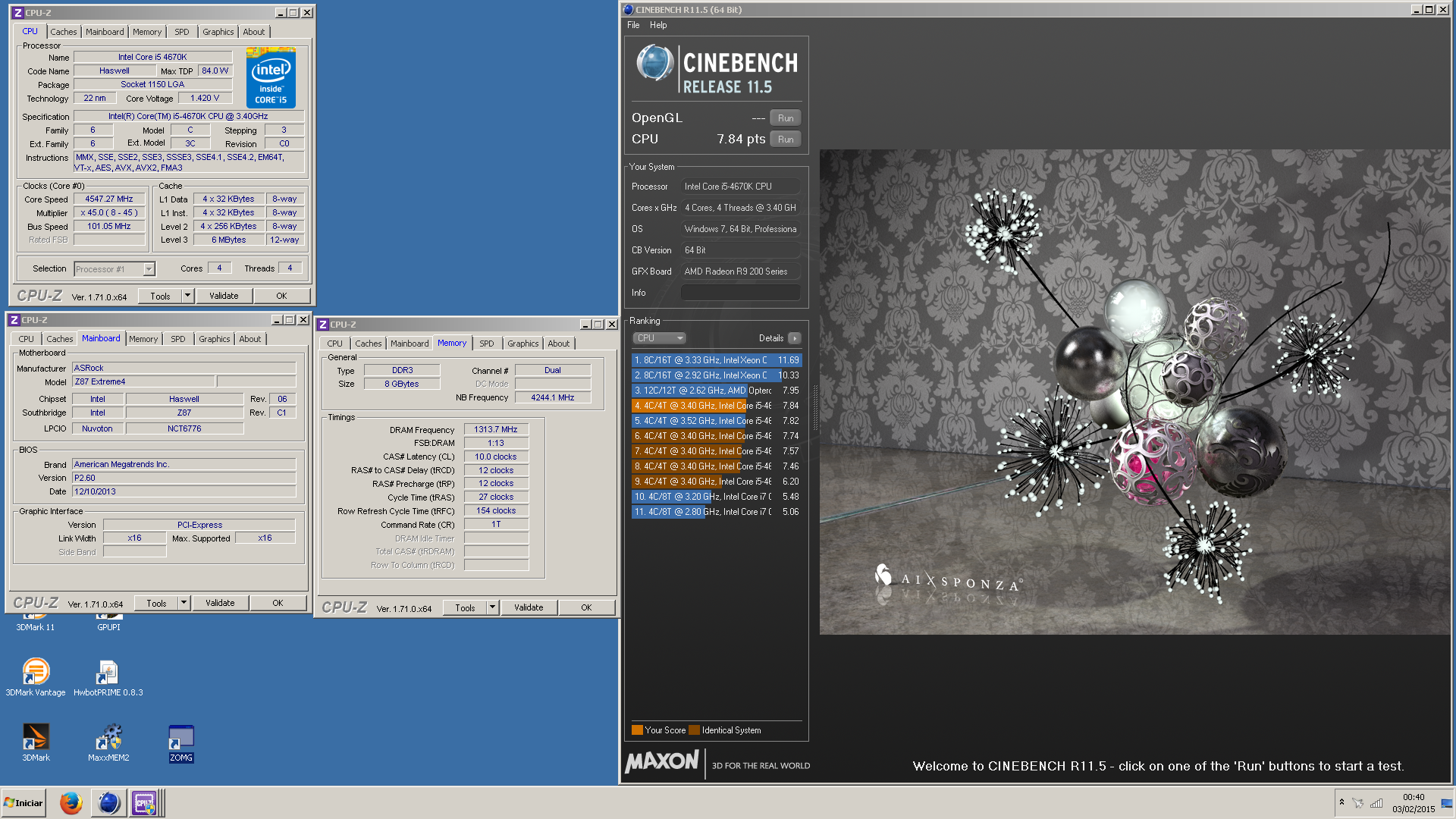Open the Tools dropdown arrow in the Mainboard window
Image resolution: width=1456 pixels, height=819 pixels.
[x=184, y=603]
